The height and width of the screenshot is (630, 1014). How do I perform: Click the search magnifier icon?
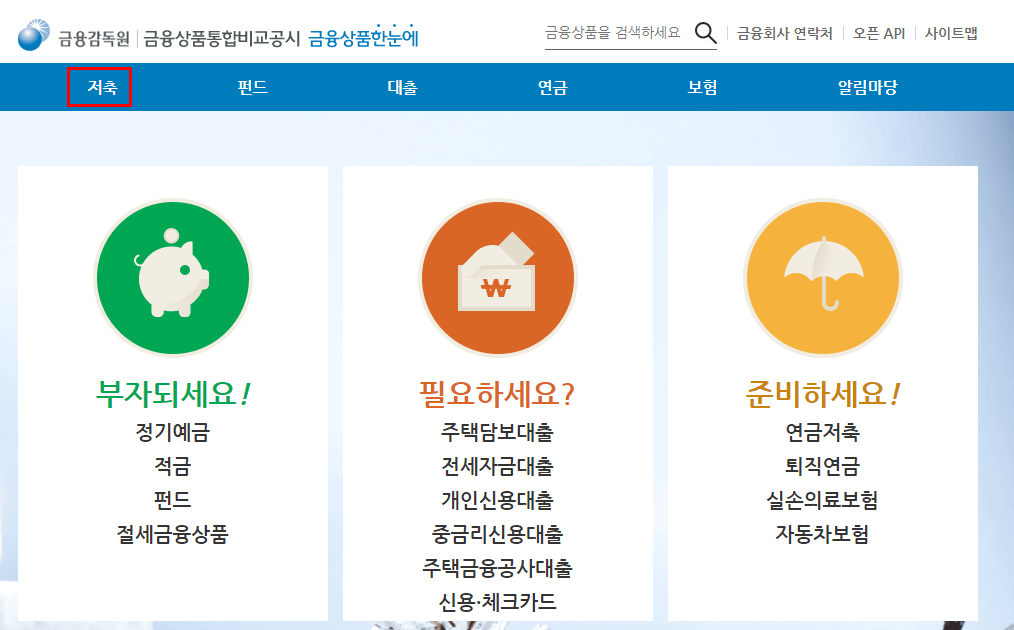click(x=707, y=33)
